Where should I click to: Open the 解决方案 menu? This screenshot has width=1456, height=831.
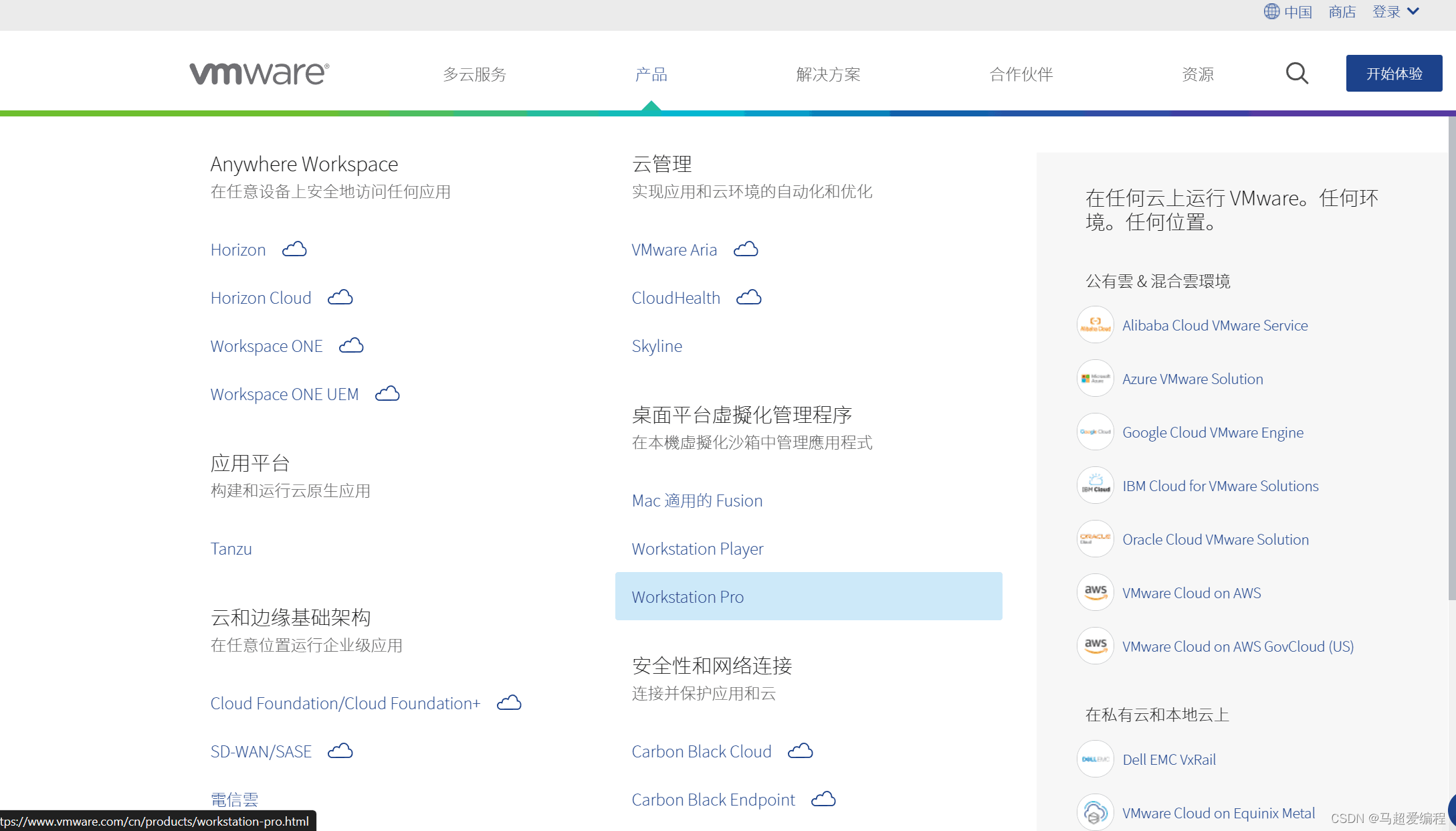point(829,74)
